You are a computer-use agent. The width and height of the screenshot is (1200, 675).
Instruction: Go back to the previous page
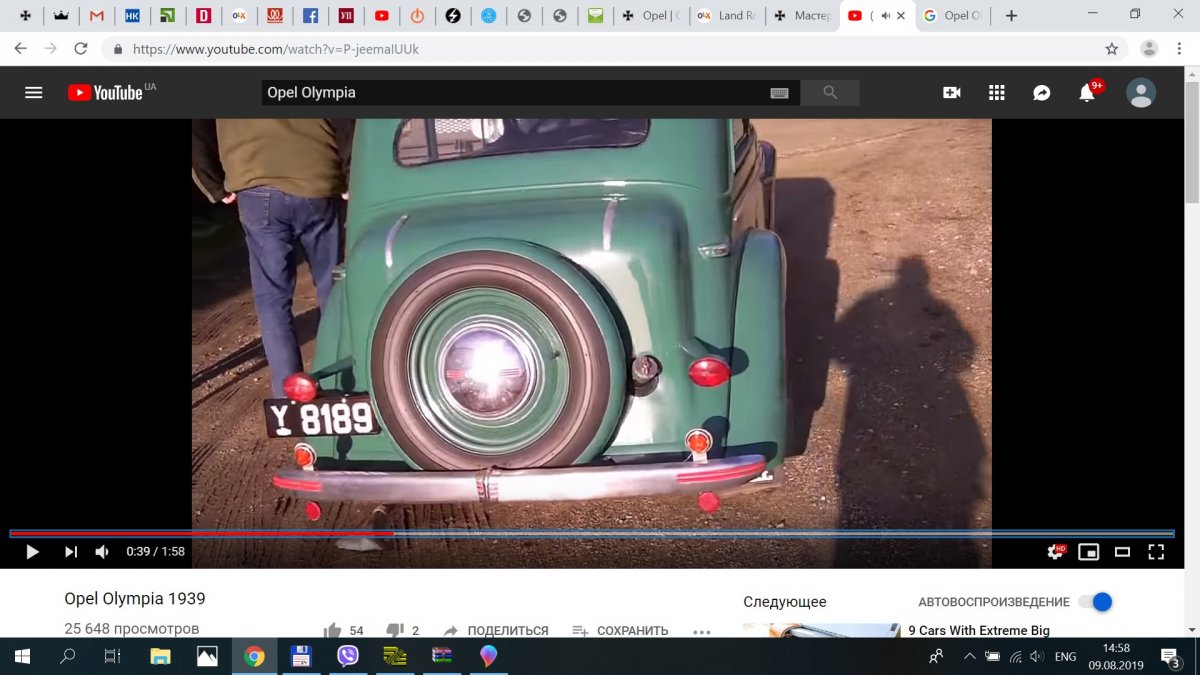[x=20, y=48]
